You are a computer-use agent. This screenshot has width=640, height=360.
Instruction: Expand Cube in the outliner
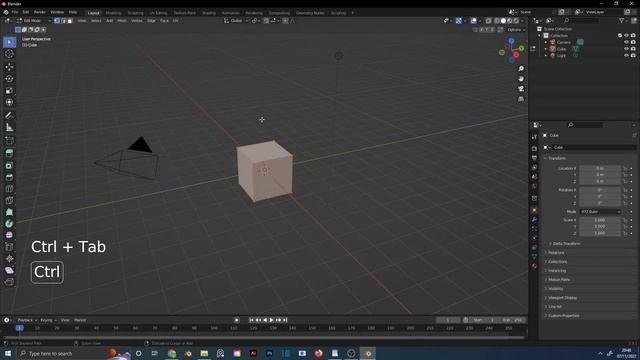[x=546, y=49]
